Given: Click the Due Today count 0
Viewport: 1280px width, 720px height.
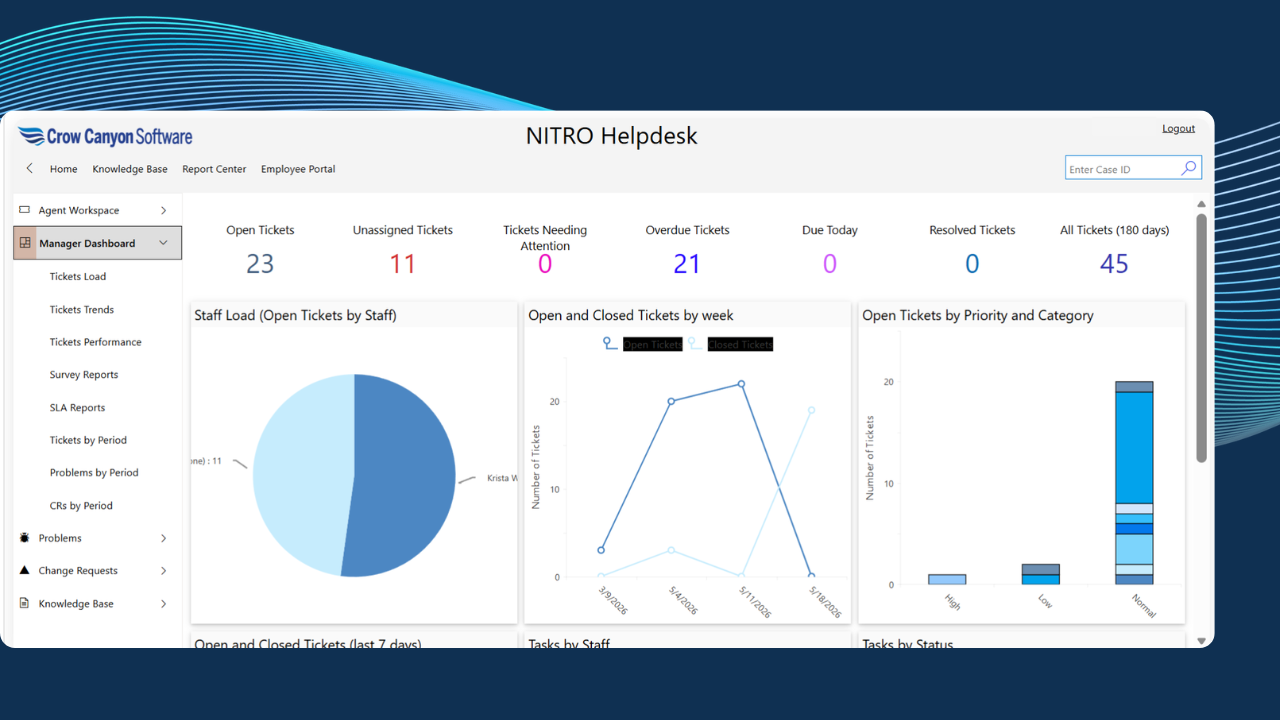Looking at the screenshot, I should coord(829,264).
